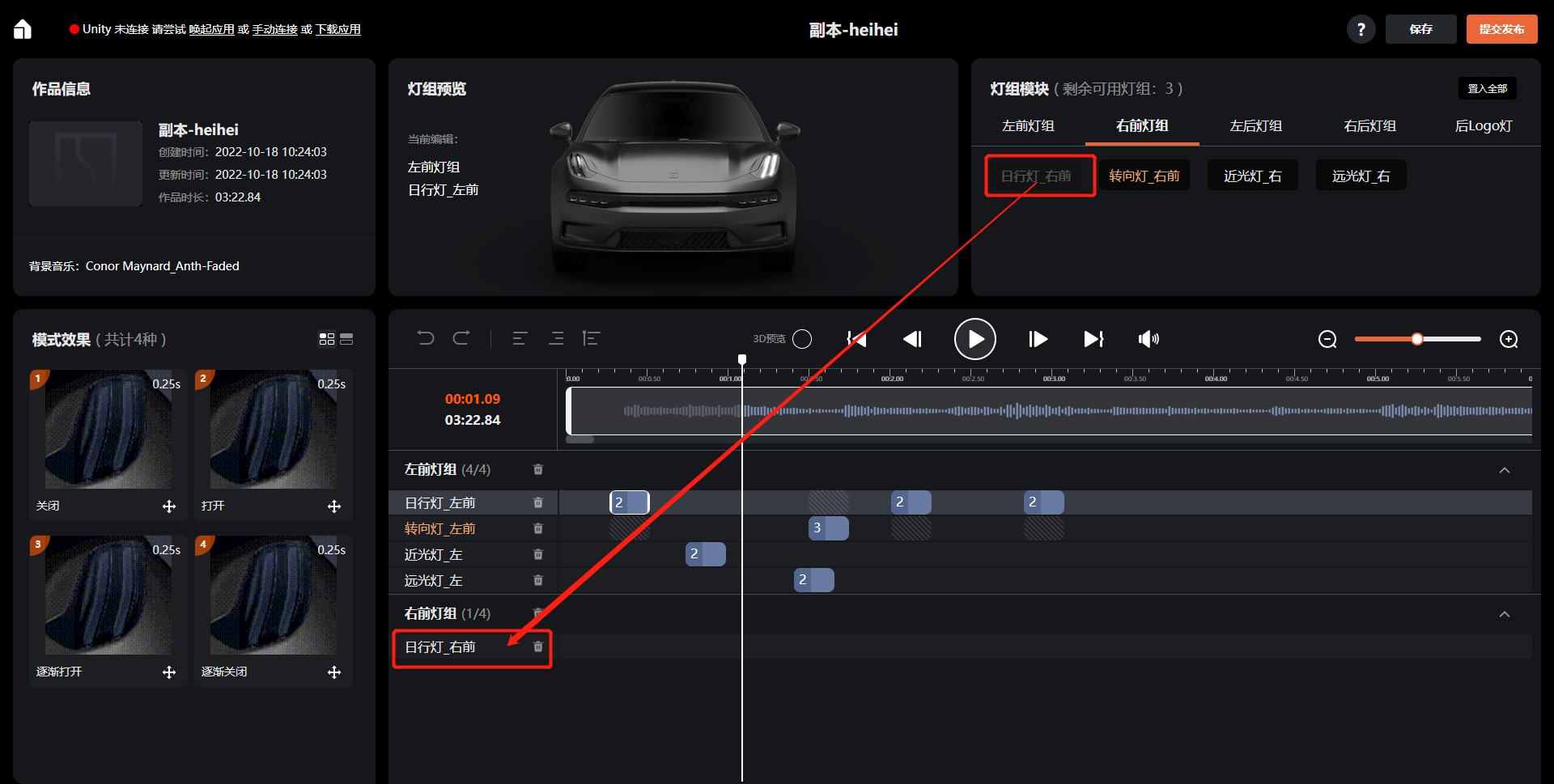The width and height of the screenshot is (1554, 784).
Task: Step forward one frame
Action: coord(1038,339)
